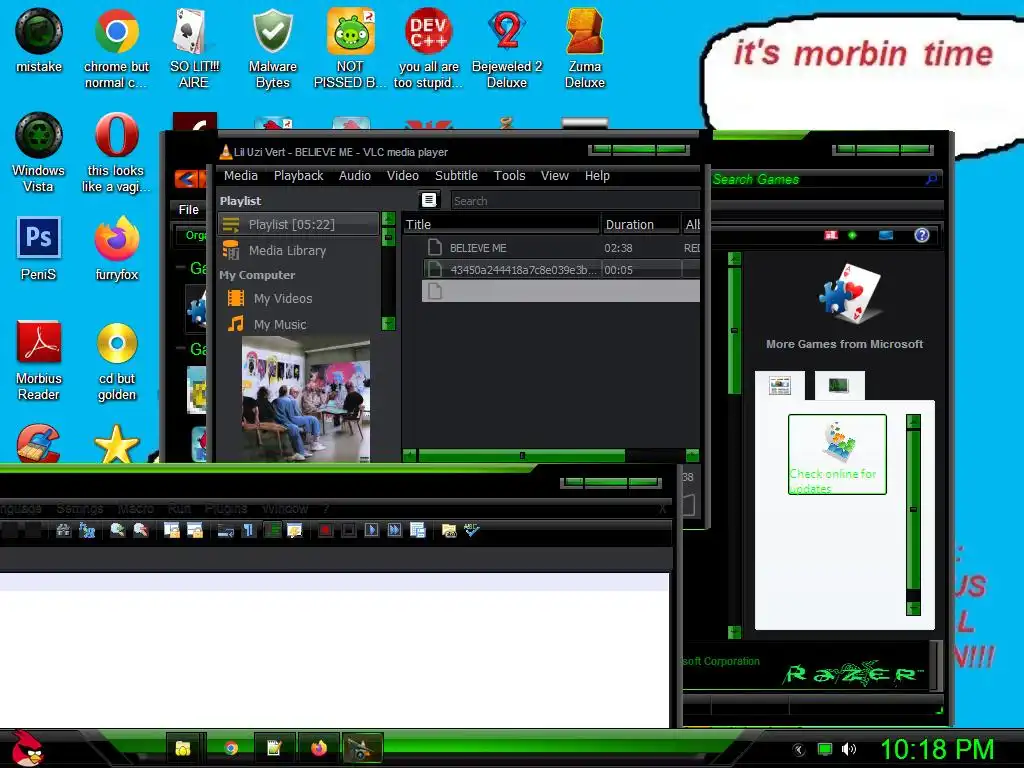Click the album art thumbnail in VLC

point(306,399)
